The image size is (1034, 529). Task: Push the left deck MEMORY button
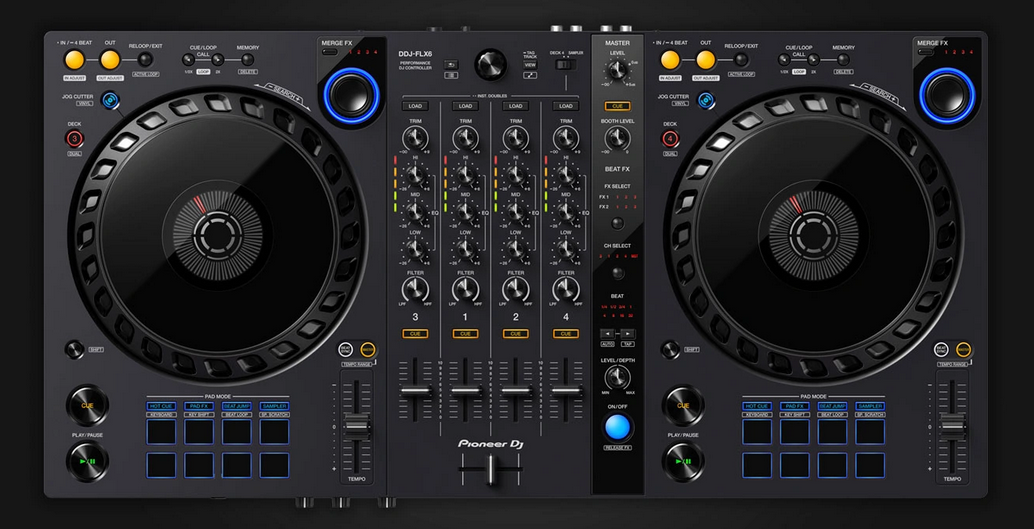[248, 59]
